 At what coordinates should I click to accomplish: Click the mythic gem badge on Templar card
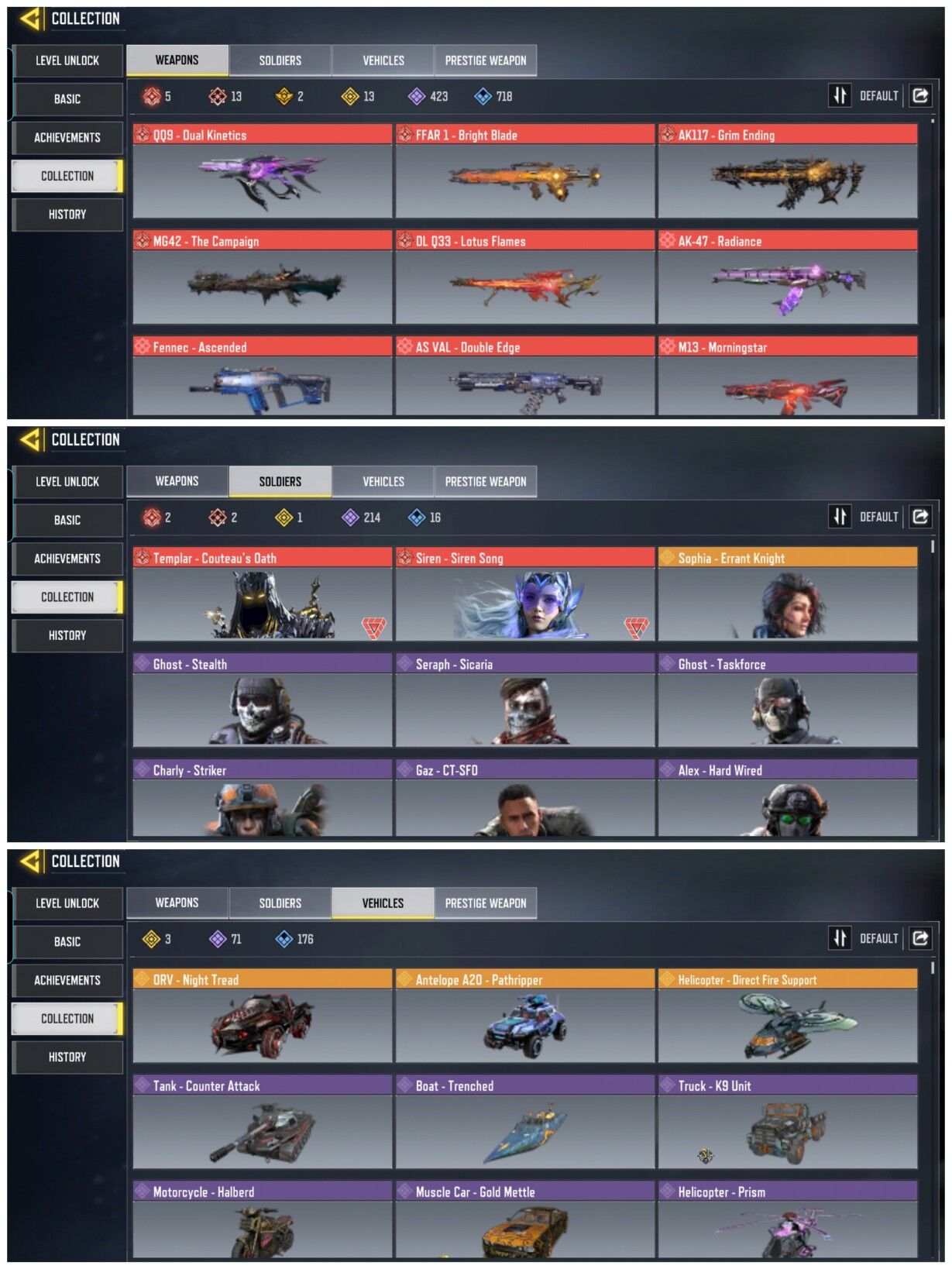coord(373,627)
